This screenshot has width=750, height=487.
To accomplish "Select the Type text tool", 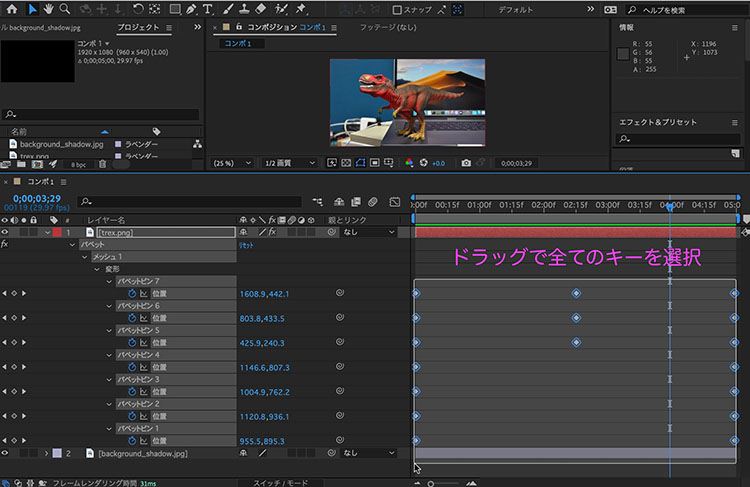I will tap(207, 9).
